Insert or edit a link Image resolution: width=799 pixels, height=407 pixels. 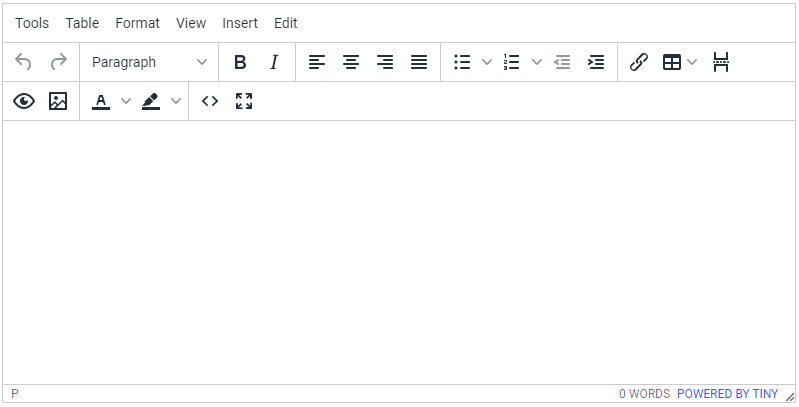[638, 62]
